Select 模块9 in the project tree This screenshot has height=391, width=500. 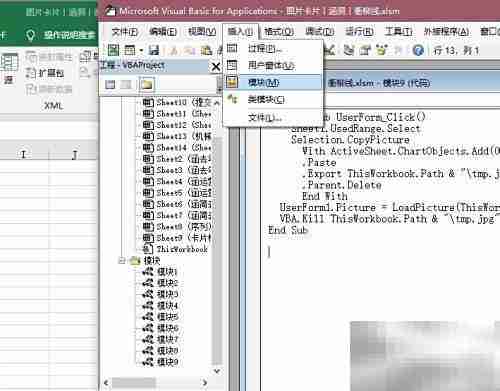pyautogui.click(x=160, y=362)
